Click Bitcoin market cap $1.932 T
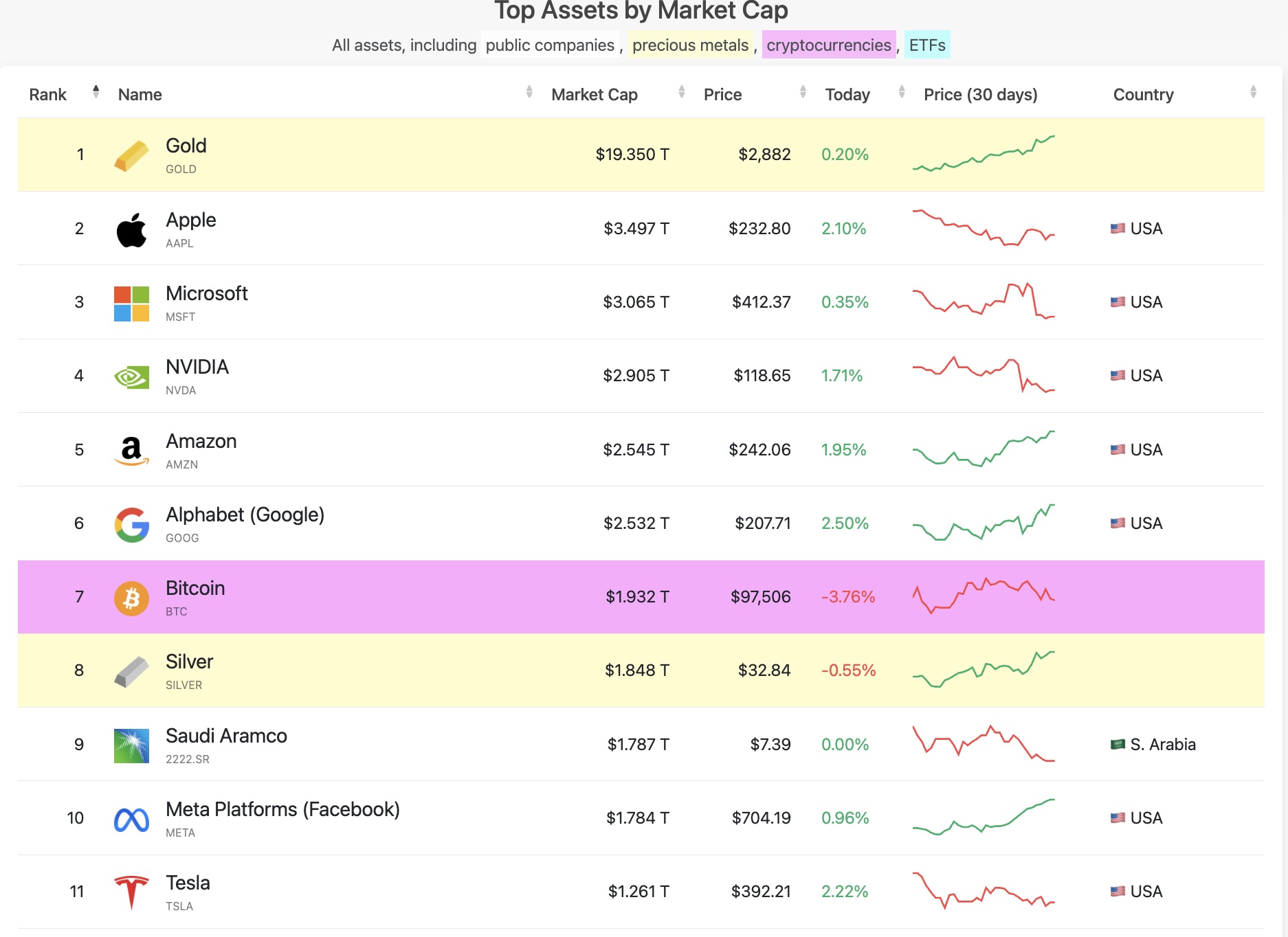The image size is (1288, 937). pos(637,596)
